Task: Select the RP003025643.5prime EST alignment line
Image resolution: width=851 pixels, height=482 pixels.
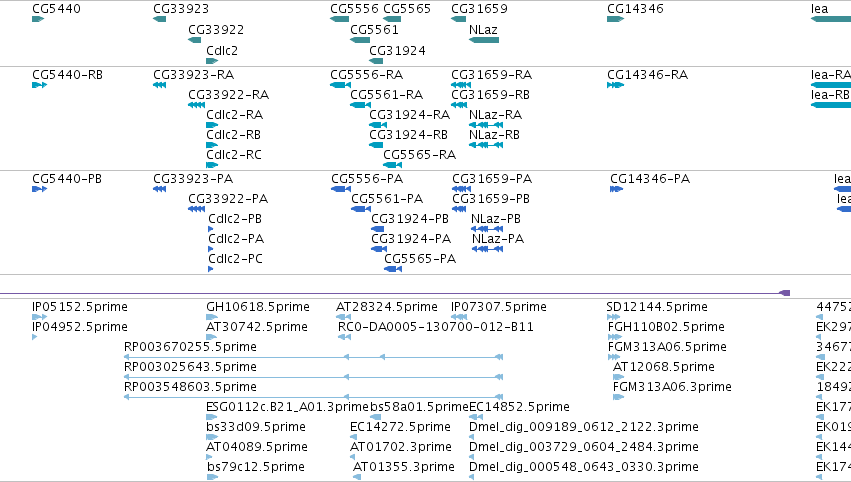Action: 314,377
